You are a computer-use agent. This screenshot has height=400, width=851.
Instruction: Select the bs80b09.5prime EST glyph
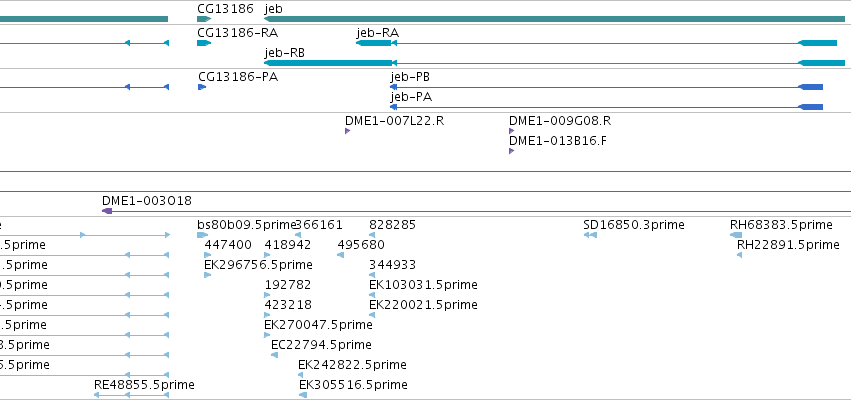202,235
